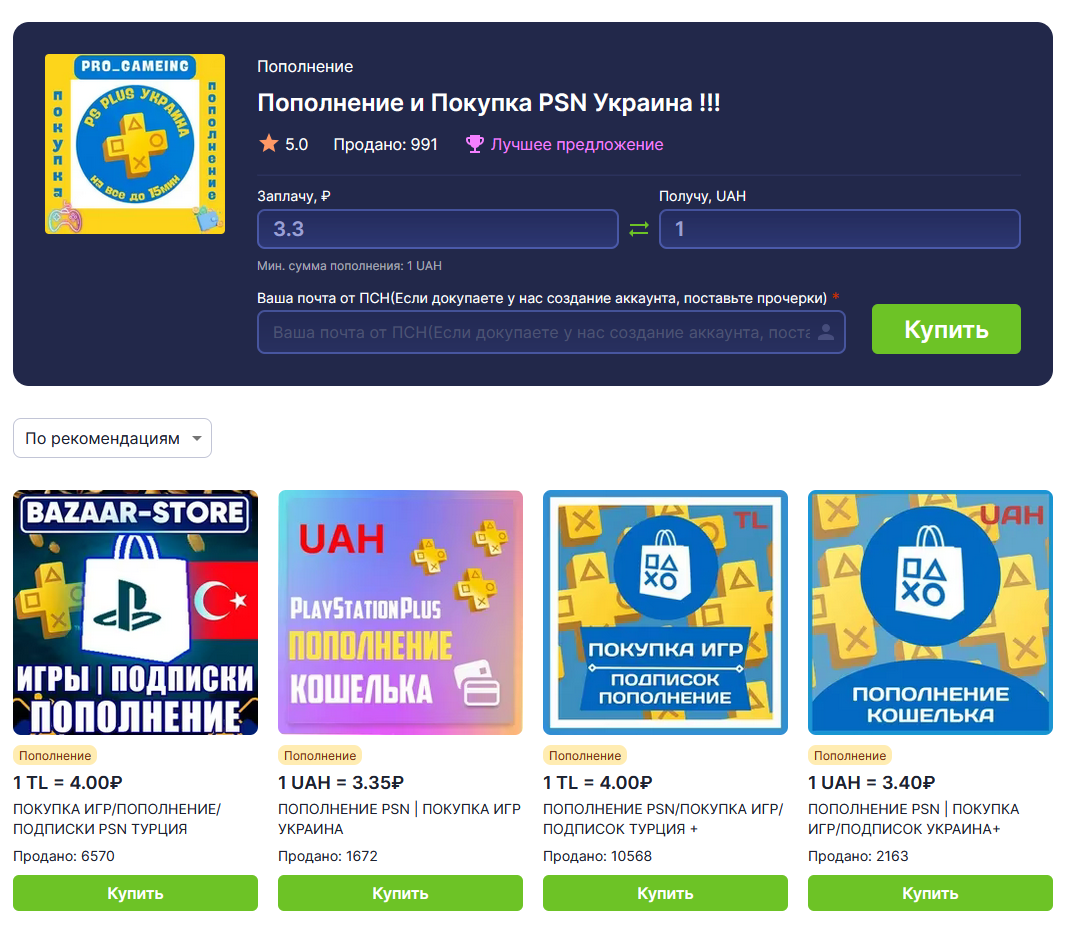Click the 'Получу, UAH' amount field
This screenshot has width=1071, height=929.
839,229
